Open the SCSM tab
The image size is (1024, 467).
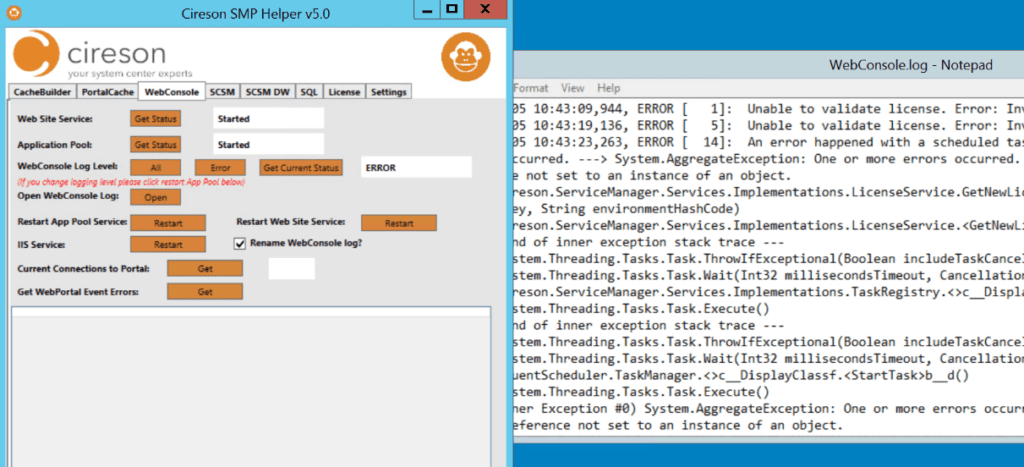click(x=223, y=92)
